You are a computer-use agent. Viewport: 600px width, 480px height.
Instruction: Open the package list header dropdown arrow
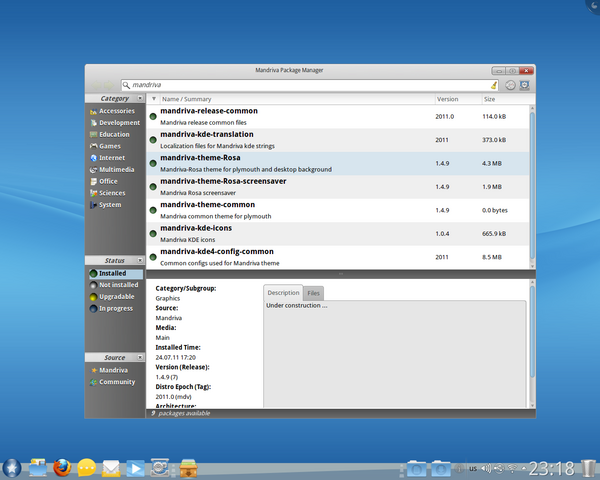click(x=153, y=100)
